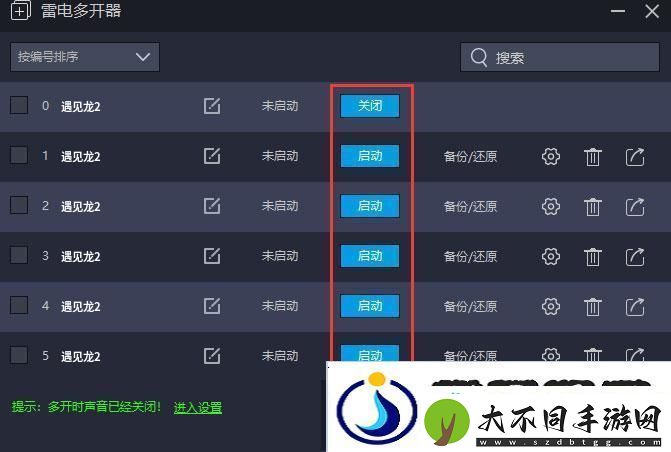Open the 按编号排序 sort dropdown
The image size is (671, 452).
(x=85, y=57)
